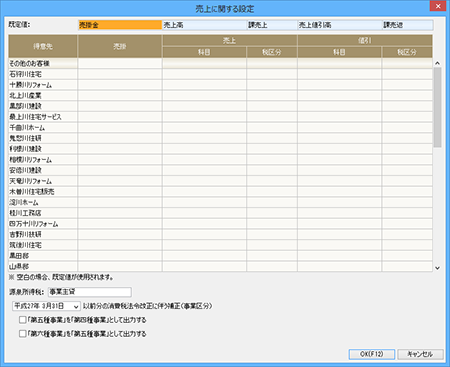Tick the 「第六種事業」を「第五種事業」として出力する checkbox

coord(23,333)
